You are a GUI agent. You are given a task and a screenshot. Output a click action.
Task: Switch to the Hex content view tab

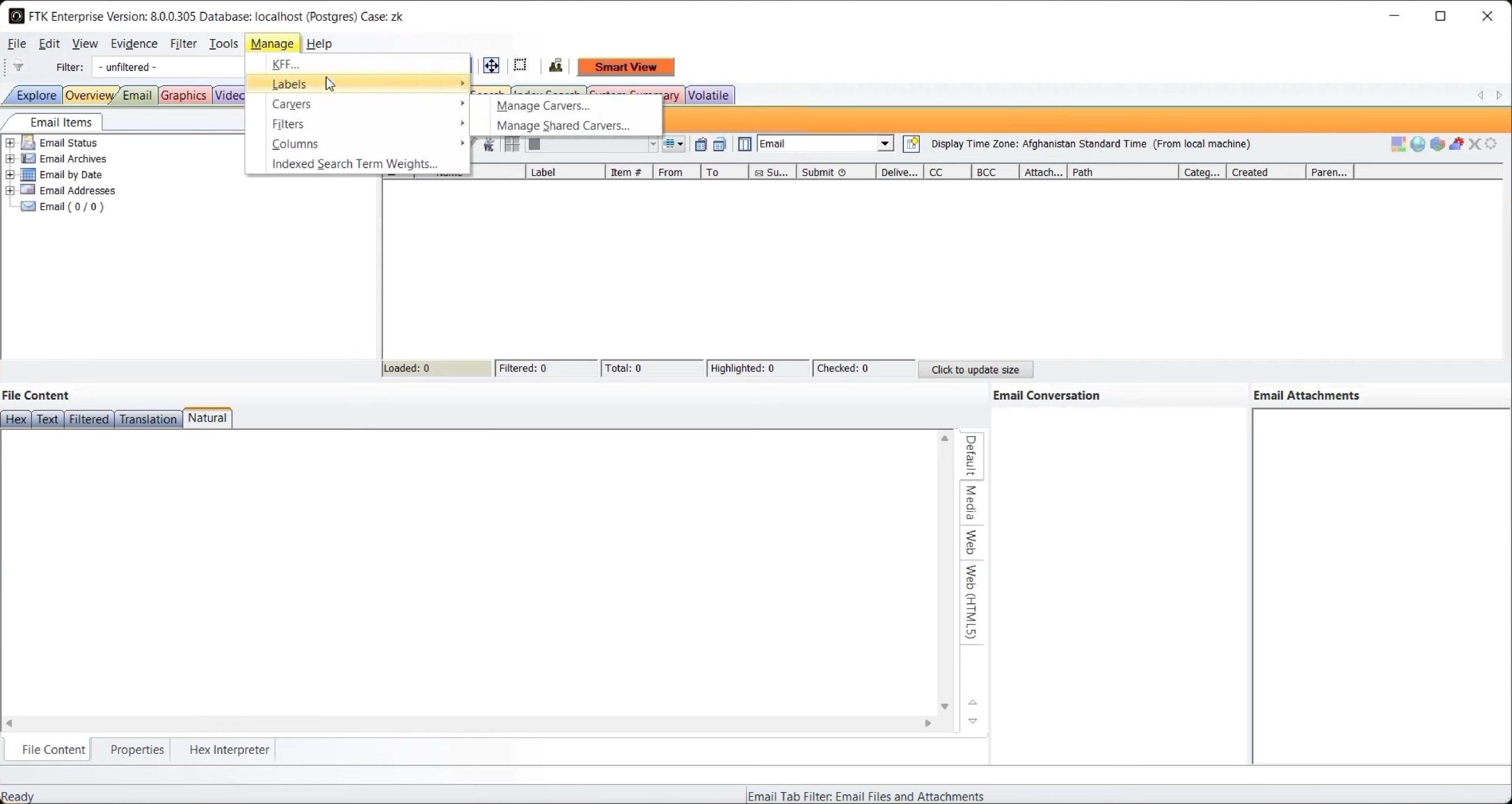[x=15, y=419]
